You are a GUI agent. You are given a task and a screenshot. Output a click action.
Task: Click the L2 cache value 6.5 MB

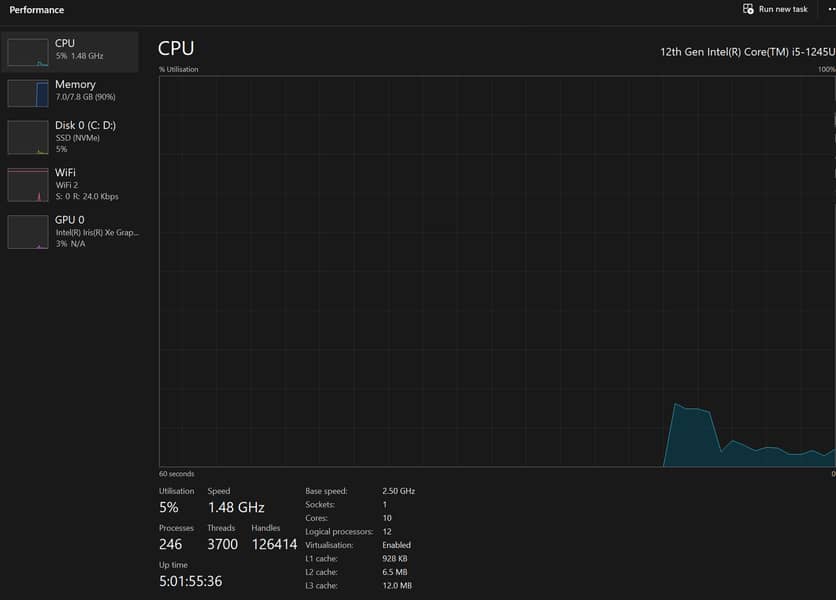pos(395,572)
